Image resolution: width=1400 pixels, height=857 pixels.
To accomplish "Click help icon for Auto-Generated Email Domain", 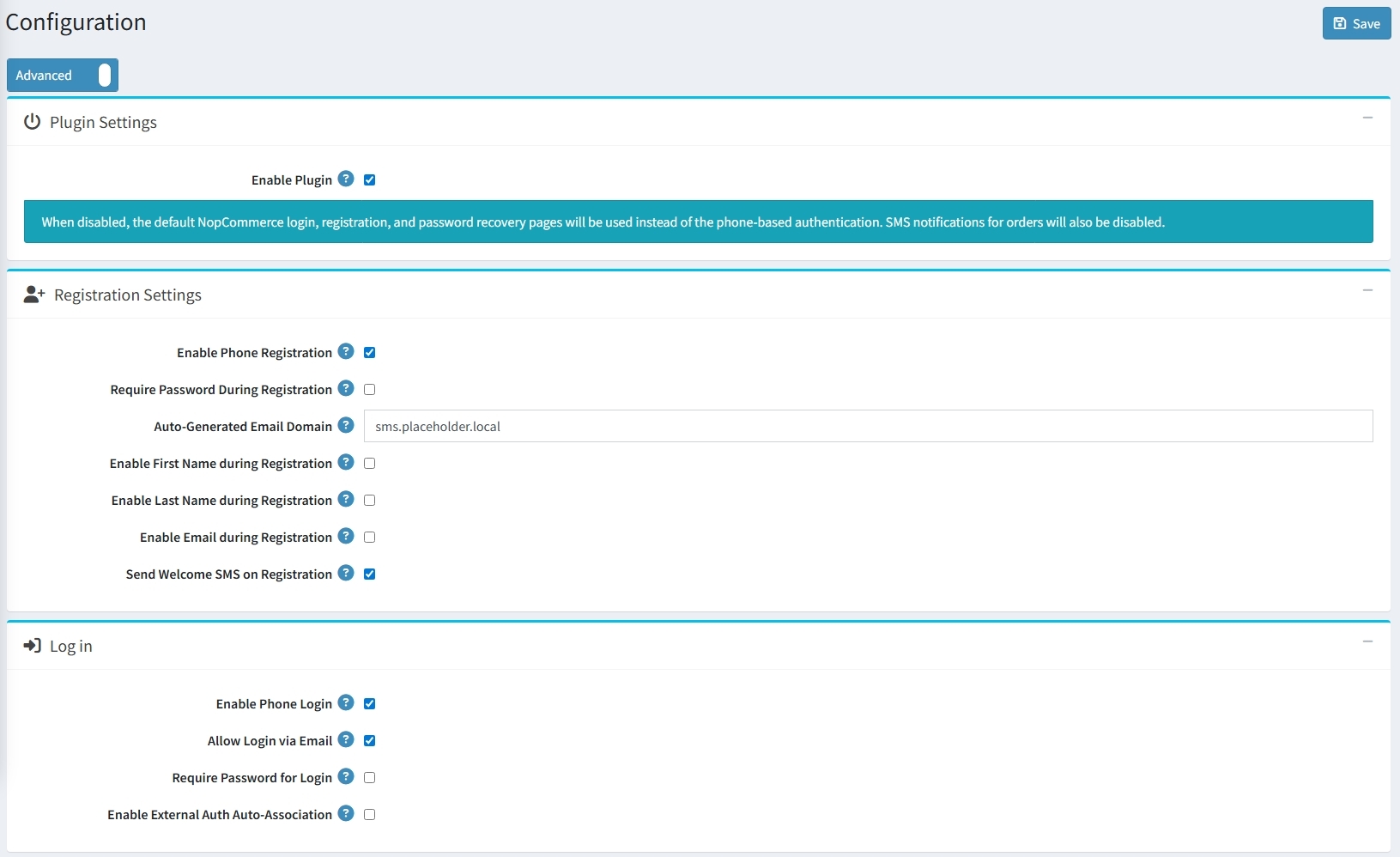I will (346, 425).
